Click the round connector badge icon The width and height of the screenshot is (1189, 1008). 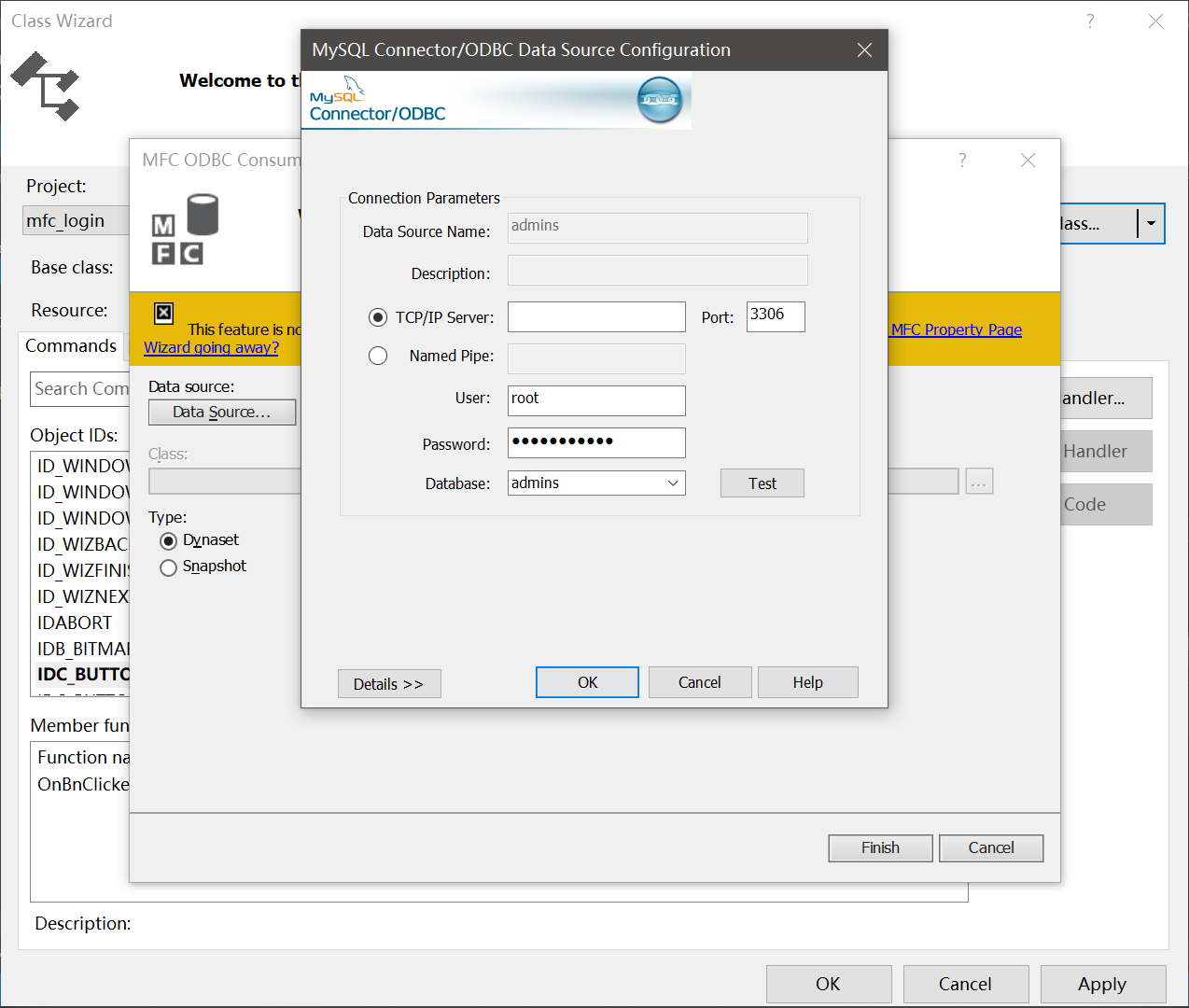660,100
